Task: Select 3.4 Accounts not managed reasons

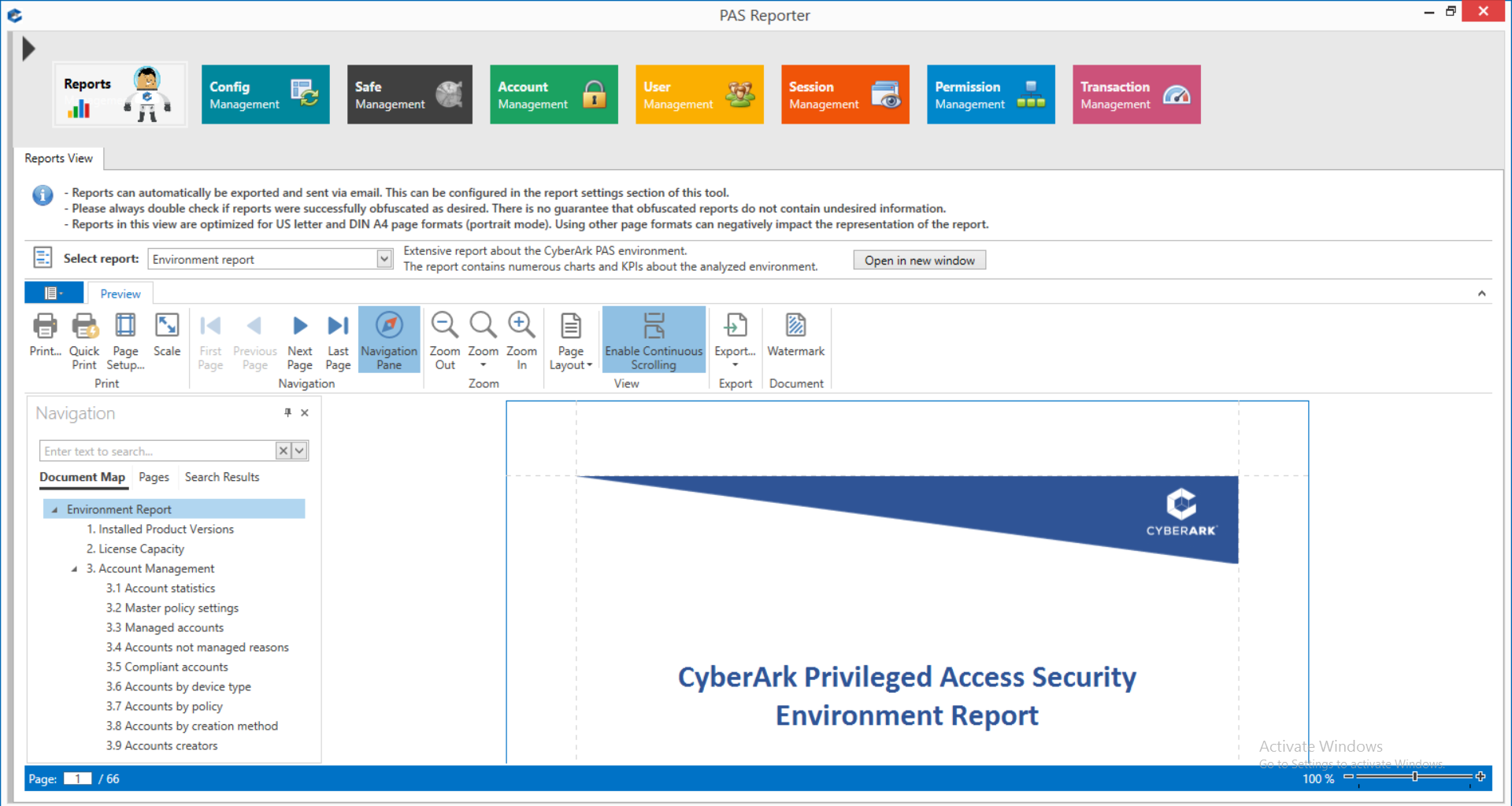Action: pos(198,647)
